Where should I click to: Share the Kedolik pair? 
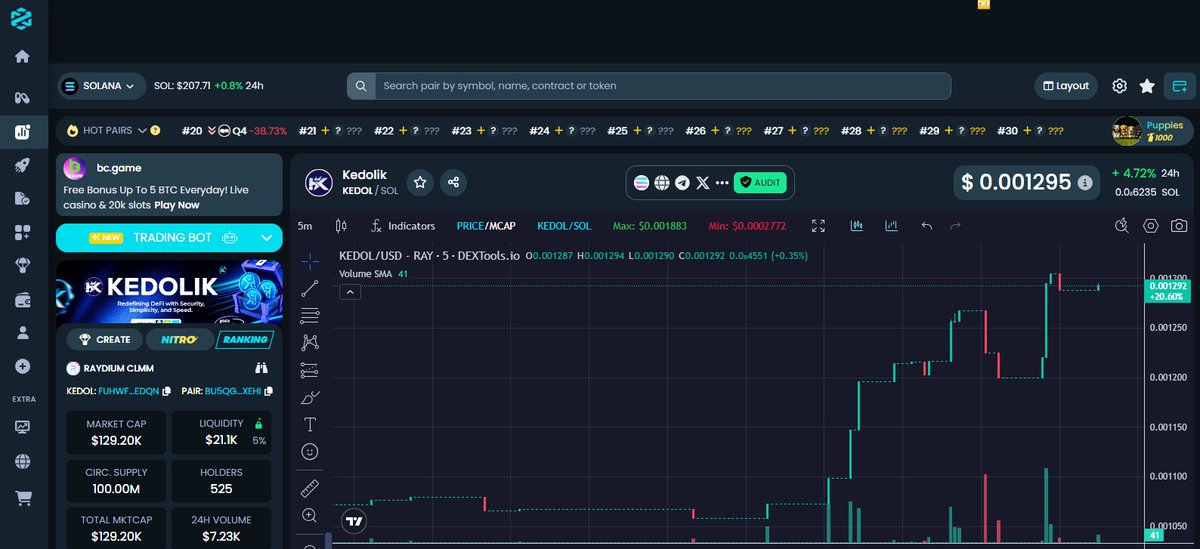tap(454, 182)
